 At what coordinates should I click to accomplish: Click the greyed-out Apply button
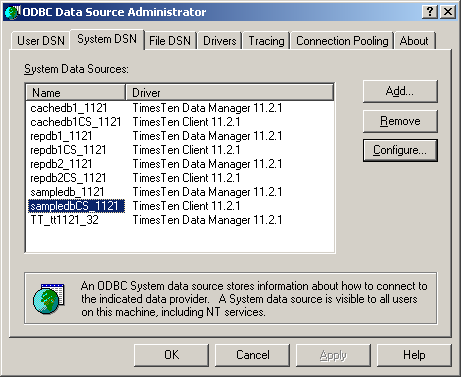[333, 355]
